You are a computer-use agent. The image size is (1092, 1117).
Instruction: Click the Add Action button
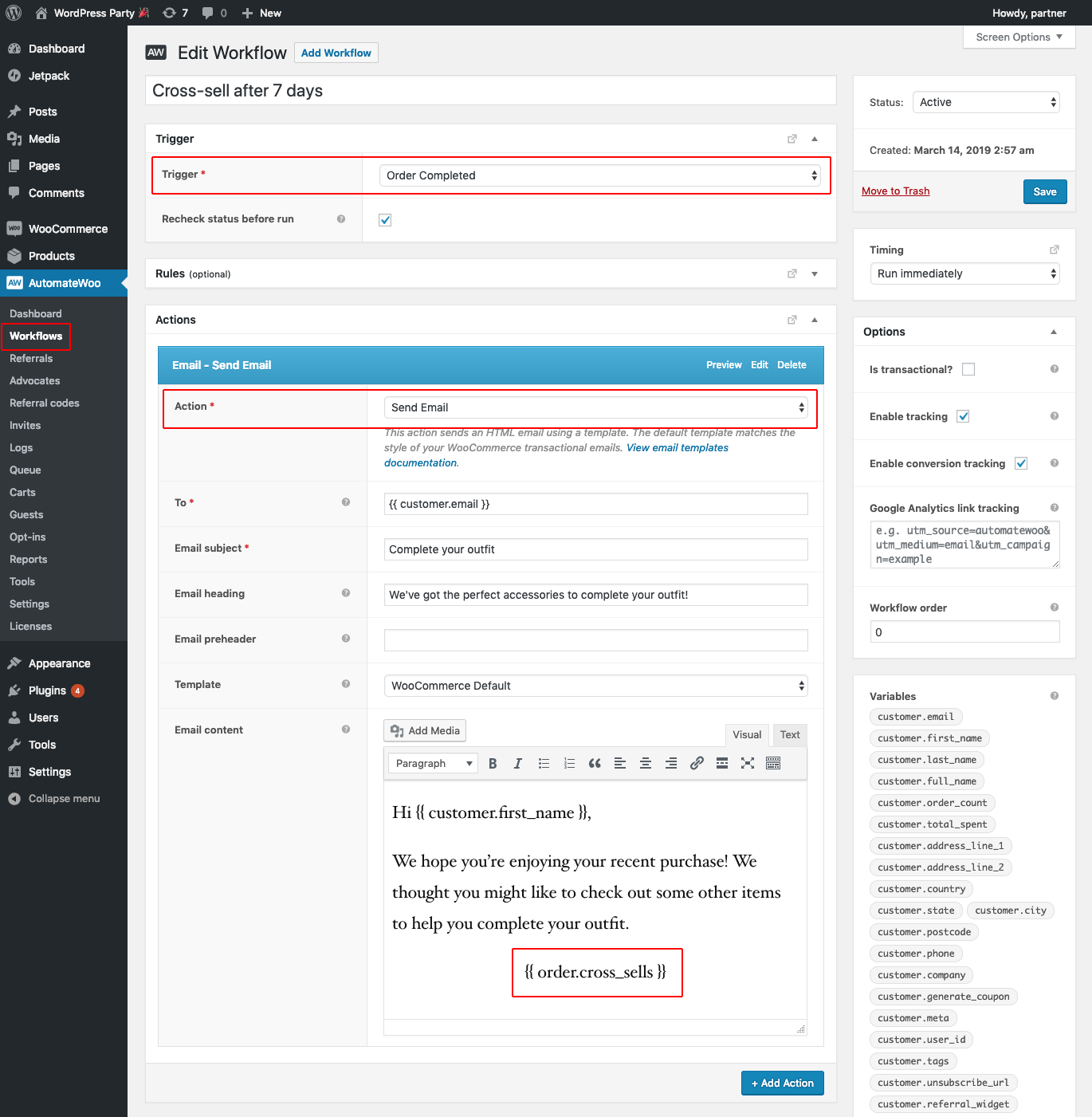(x=783, y=1083)
